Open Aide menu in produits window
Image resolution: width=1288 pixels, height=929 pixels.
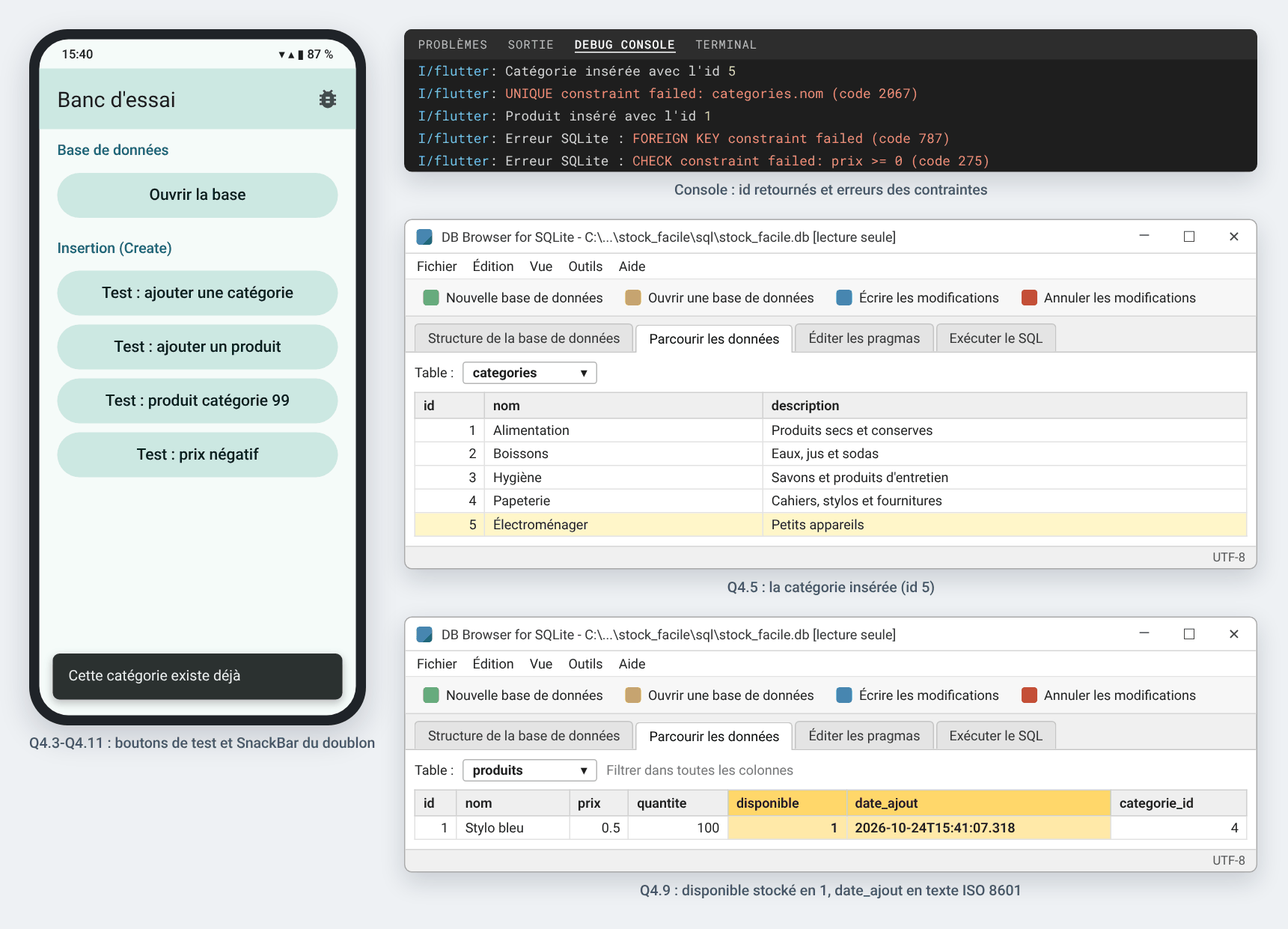point(632,664)
